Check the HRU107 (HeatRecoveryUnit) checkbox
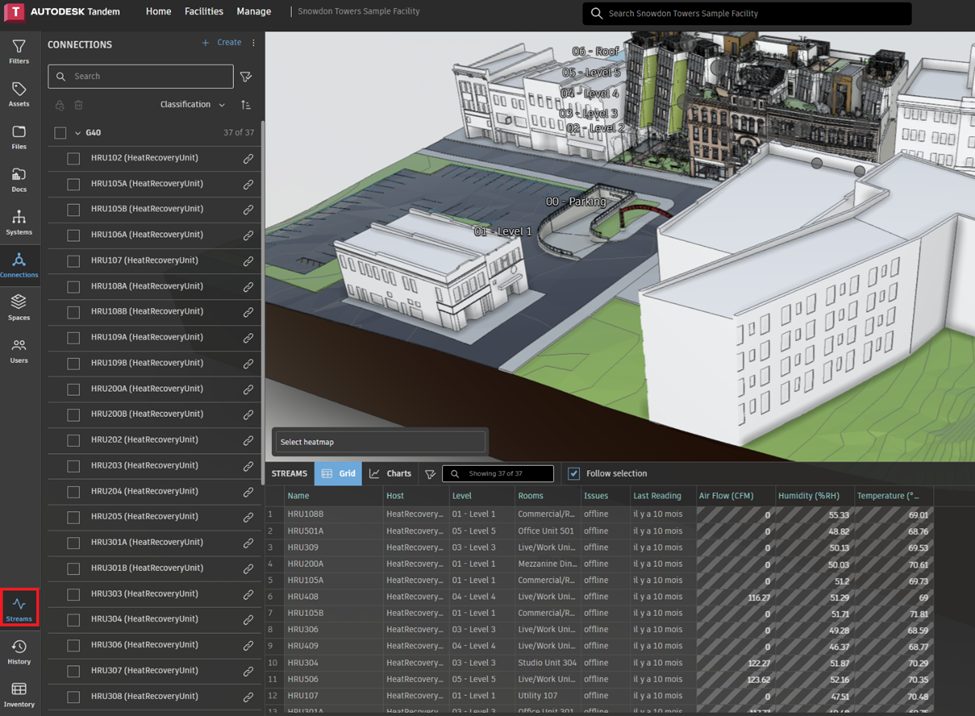Screen dimensions: 975x716 pyautogui.click(x=73, y=261)
